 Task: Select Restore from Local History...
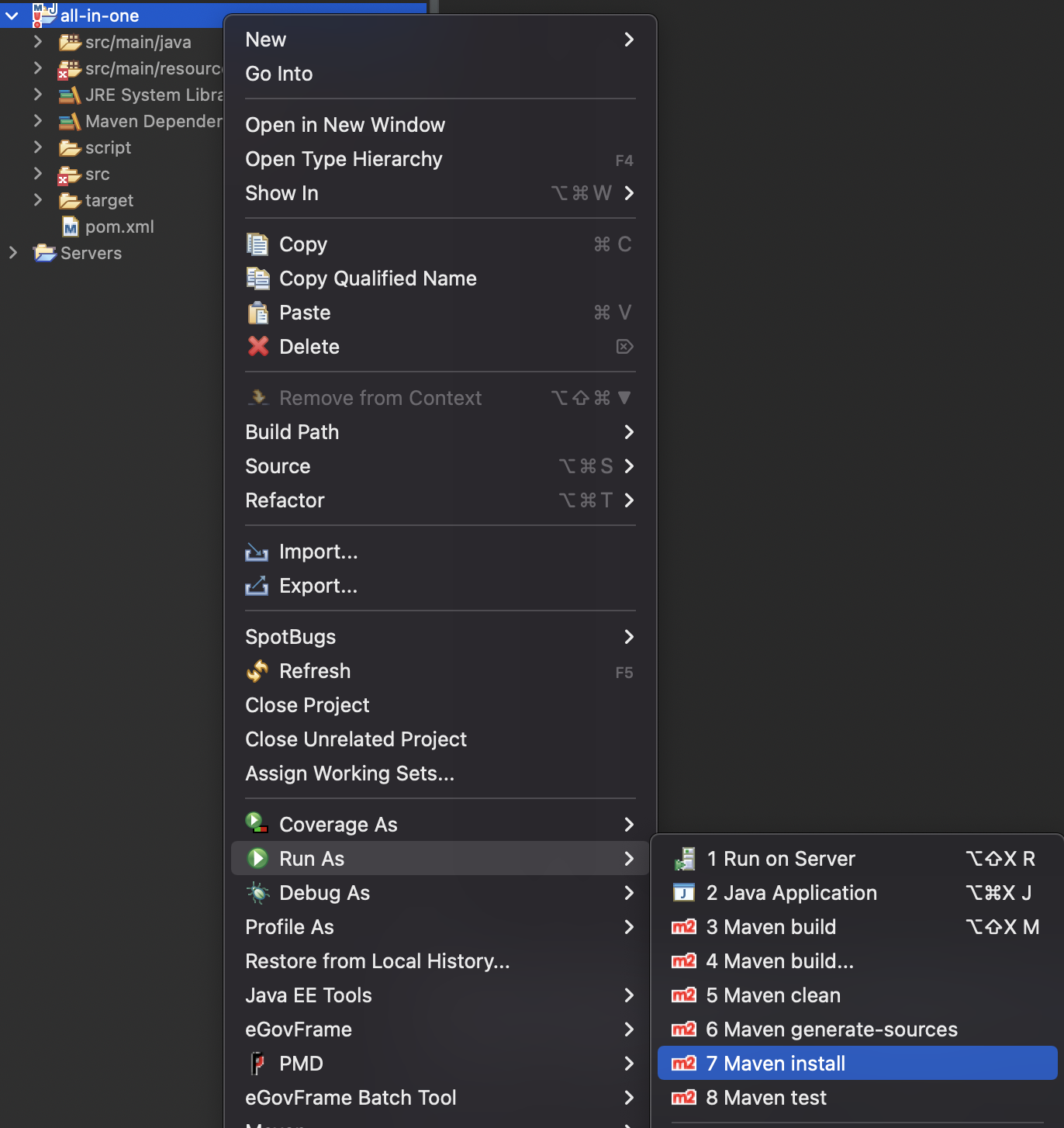(440, 961)
